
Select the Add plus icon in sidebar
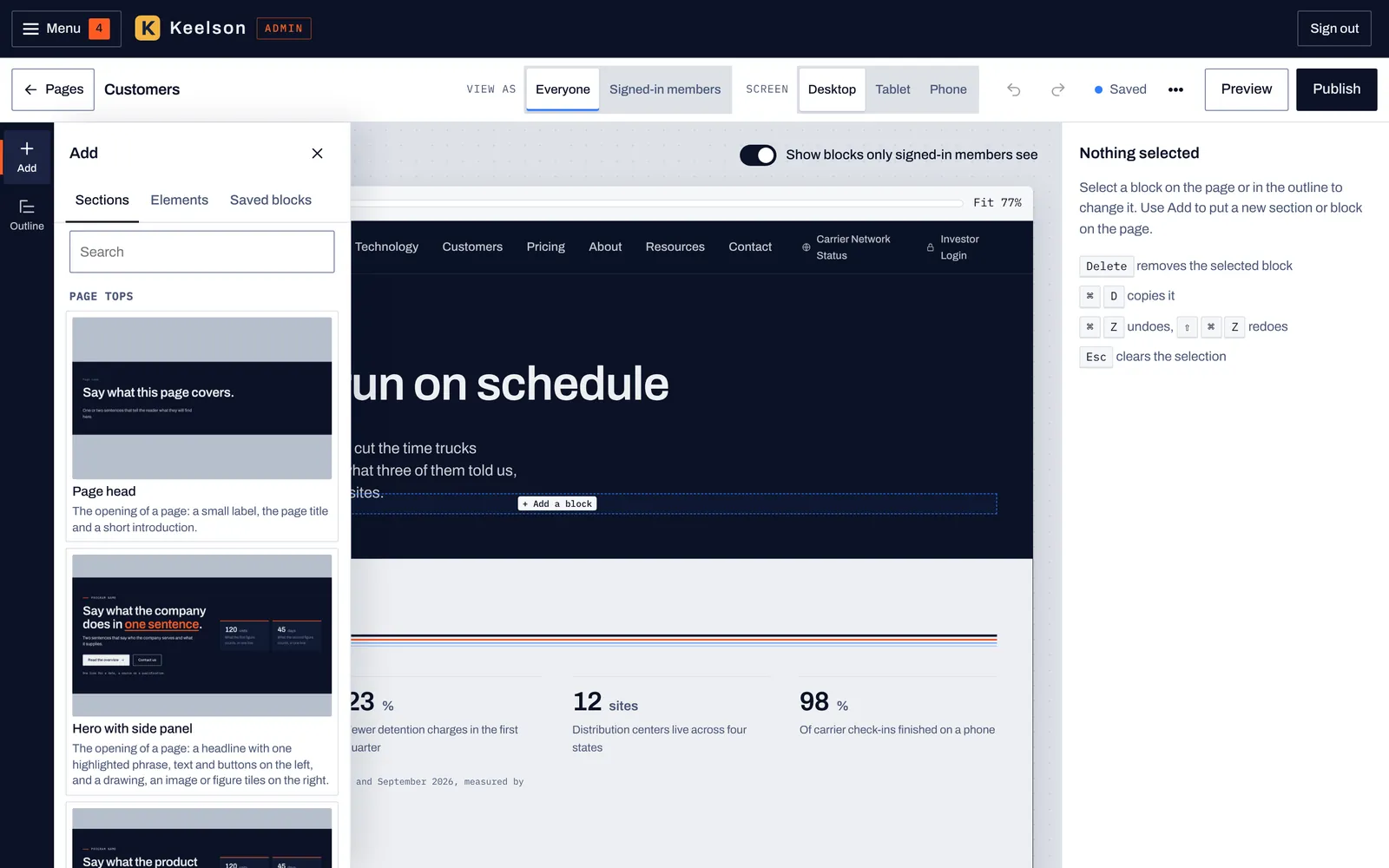[27, 157]
